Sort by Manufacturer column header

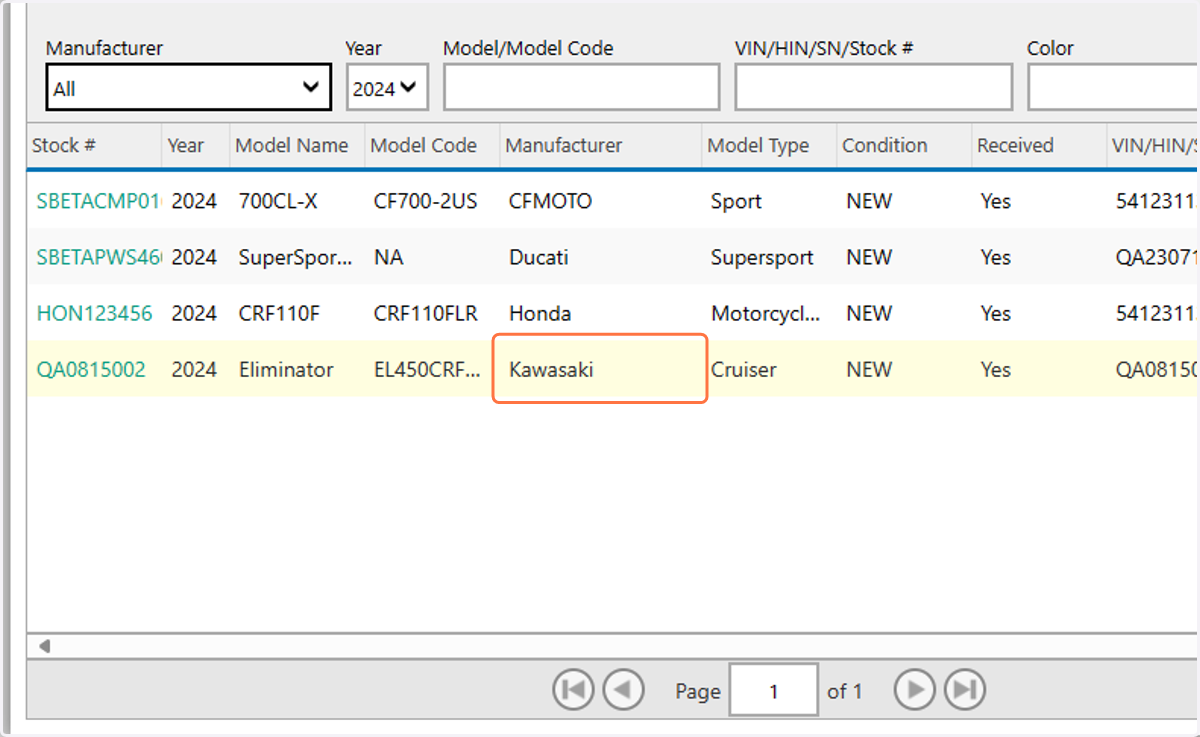click(601, 145)
